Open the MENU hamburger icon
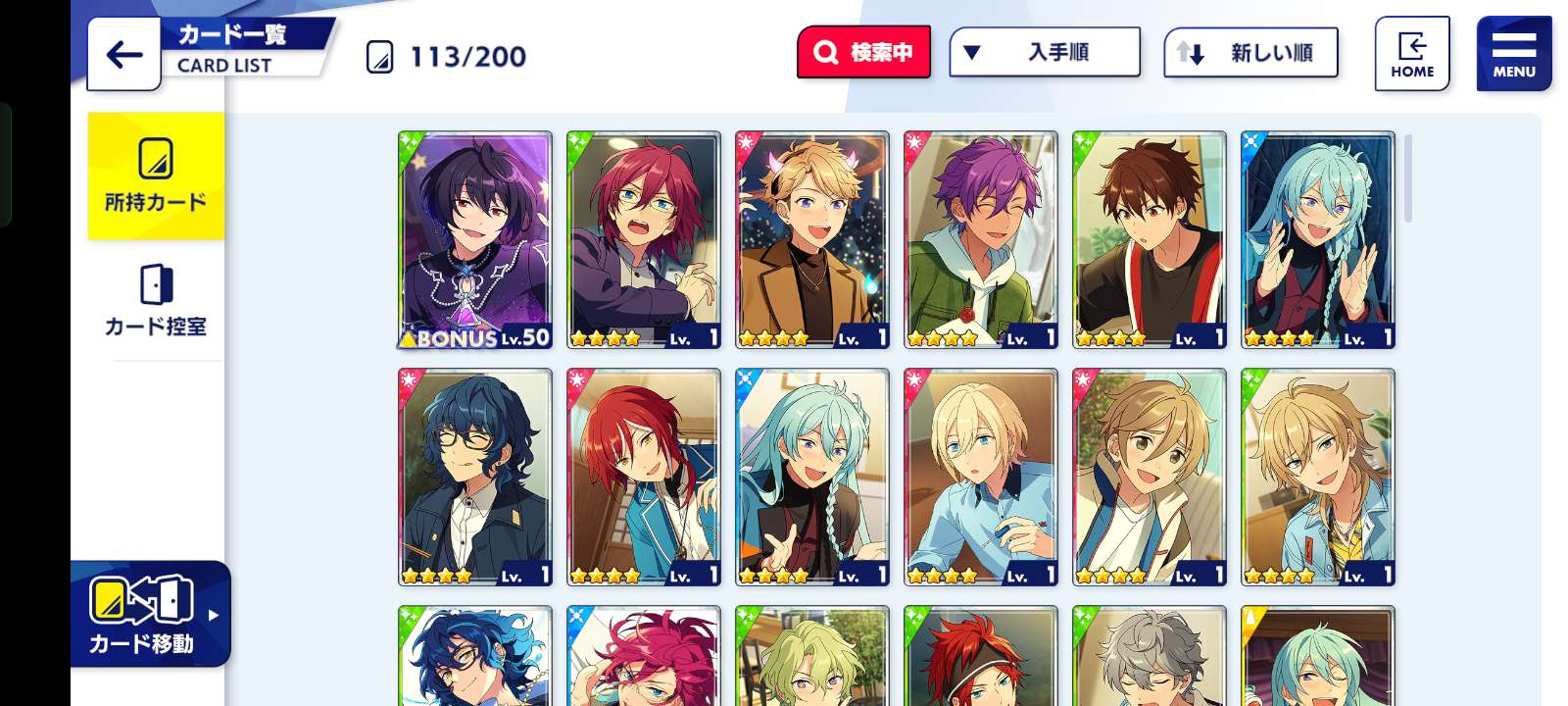Viewport: 1568px width, 706px height. [1514, 54]
